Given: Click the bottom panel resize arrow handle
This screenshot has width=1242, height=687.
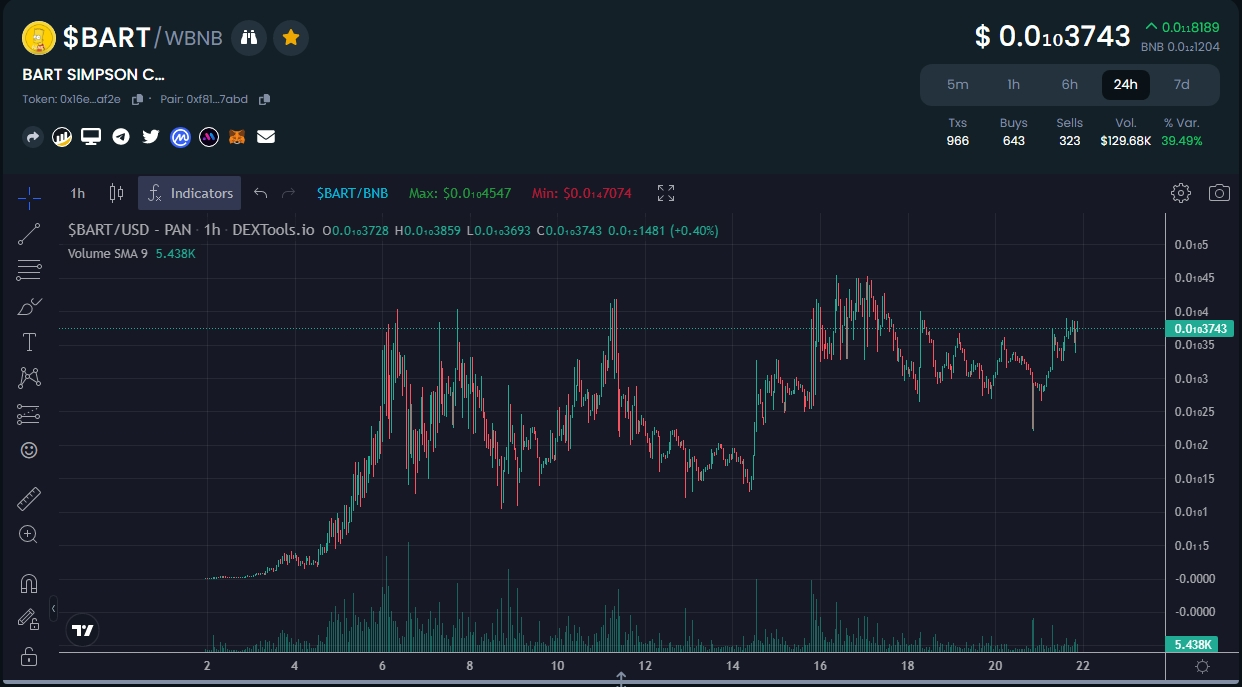Looking at the screenshot, I should [x=621, y=680].
